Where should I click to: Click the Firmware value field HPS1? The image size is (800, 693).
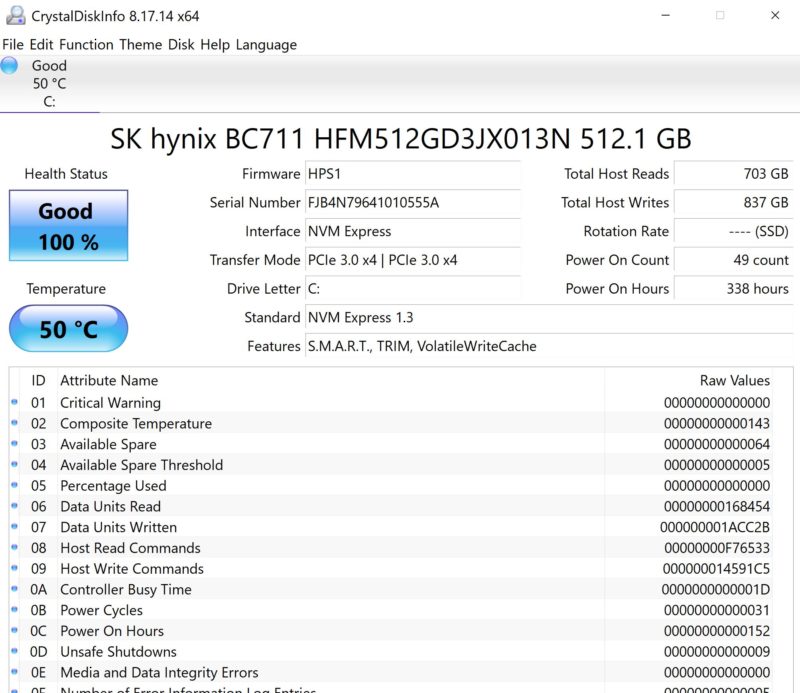click(412, 174)
